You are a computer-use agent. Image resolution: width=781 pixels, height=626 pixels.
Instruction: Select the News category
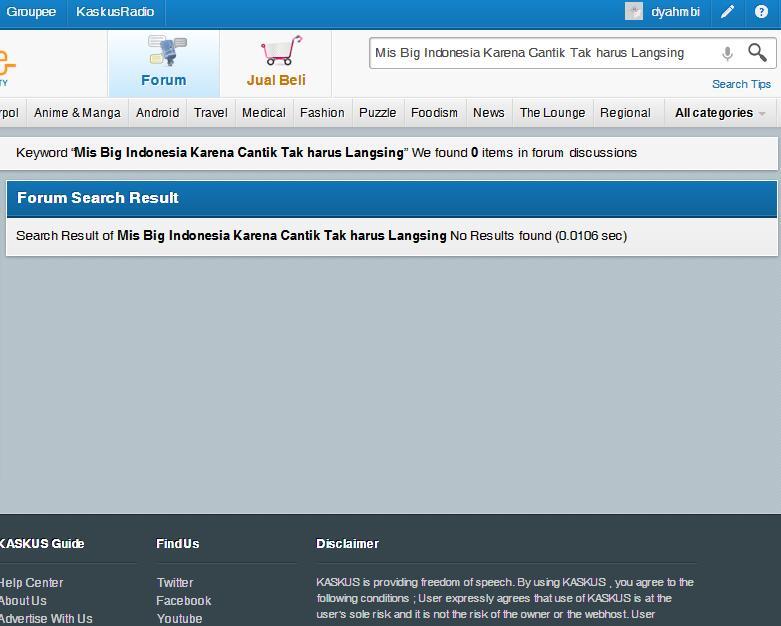(489, 113)
